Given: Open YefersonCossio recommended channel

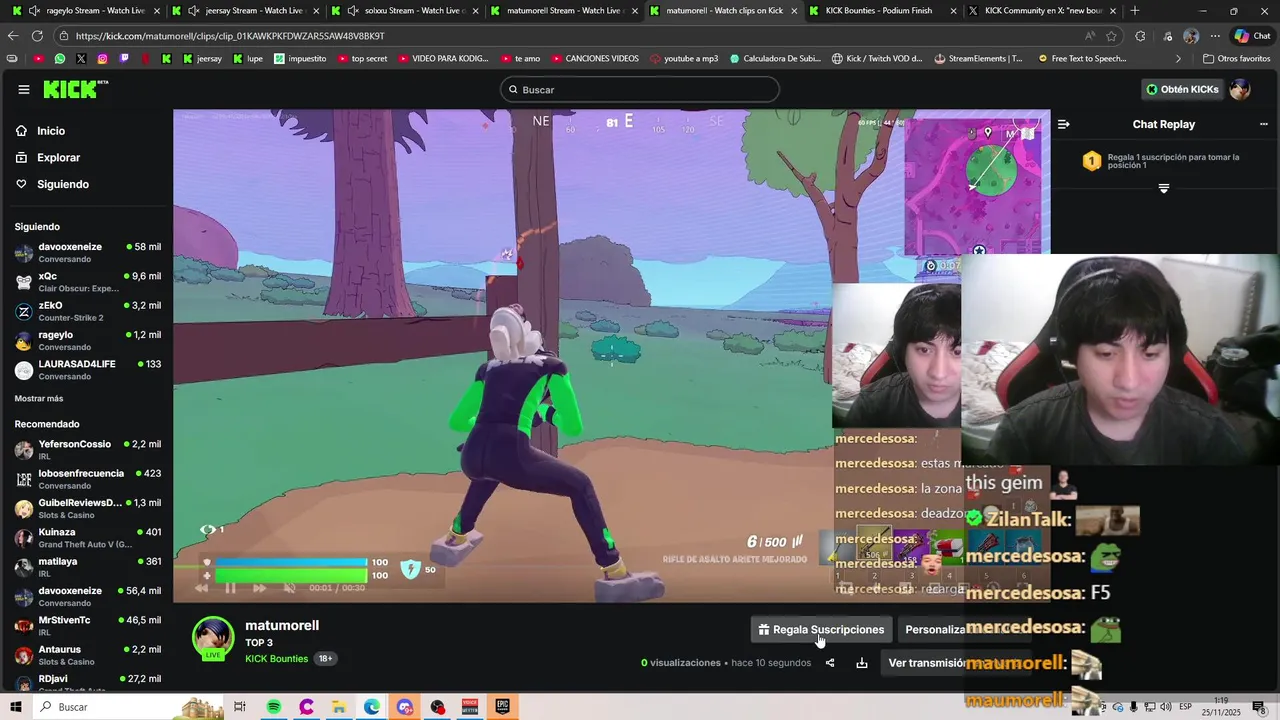Looking at the screenshot, I should tap(87, 449).
